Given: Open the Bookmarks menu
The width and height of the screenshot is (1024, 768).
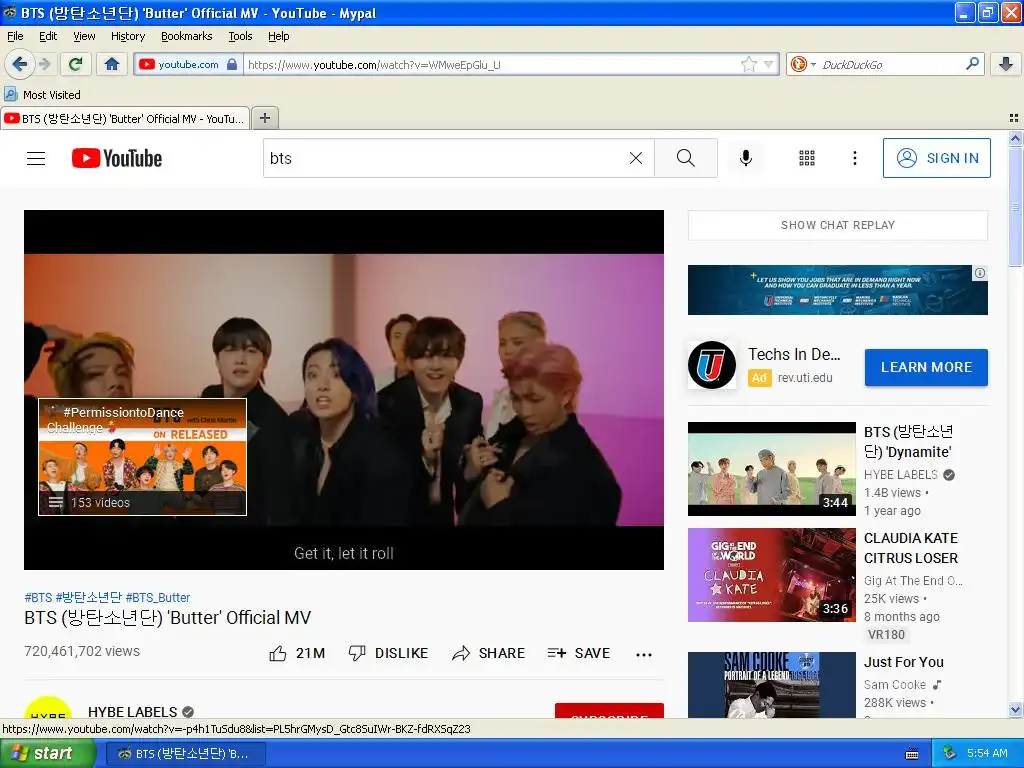Looking at the screenshot, I should tap(186, 36).
